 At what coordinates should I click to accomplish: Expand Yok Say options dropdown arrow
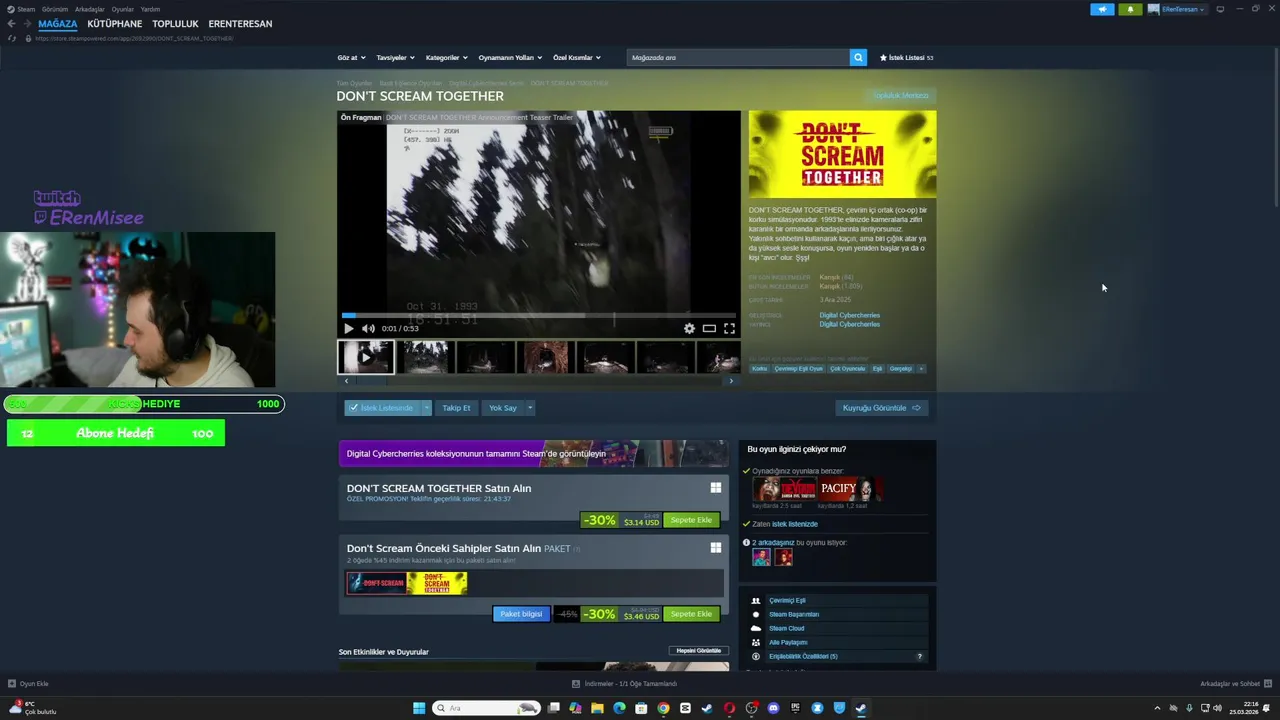click(x=530, y=408)
